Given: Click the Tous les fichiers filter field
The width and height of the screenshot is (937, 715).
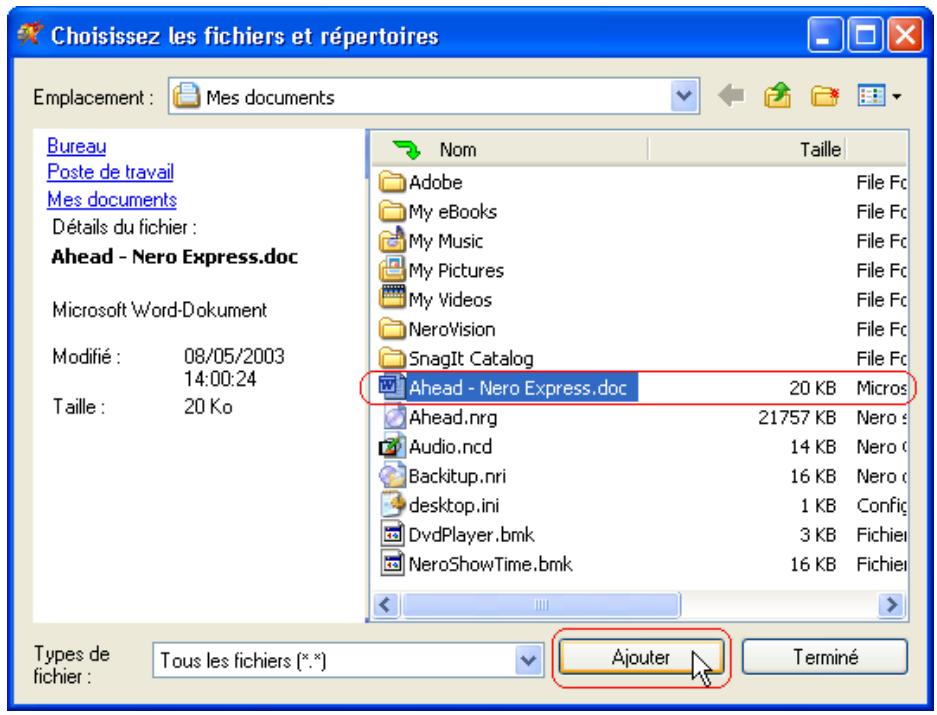Looking at the screenshot, I should coord(348,661).
